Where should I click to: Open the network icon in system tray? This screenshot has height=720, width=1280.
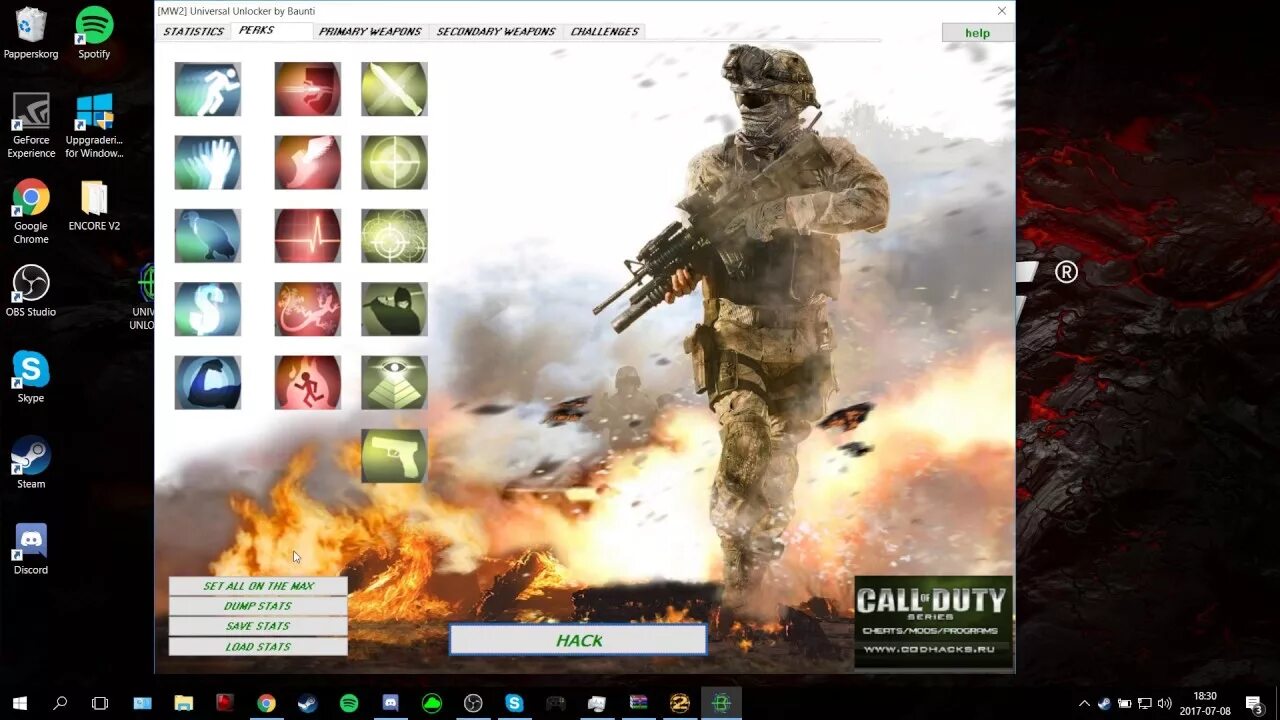1145,703
